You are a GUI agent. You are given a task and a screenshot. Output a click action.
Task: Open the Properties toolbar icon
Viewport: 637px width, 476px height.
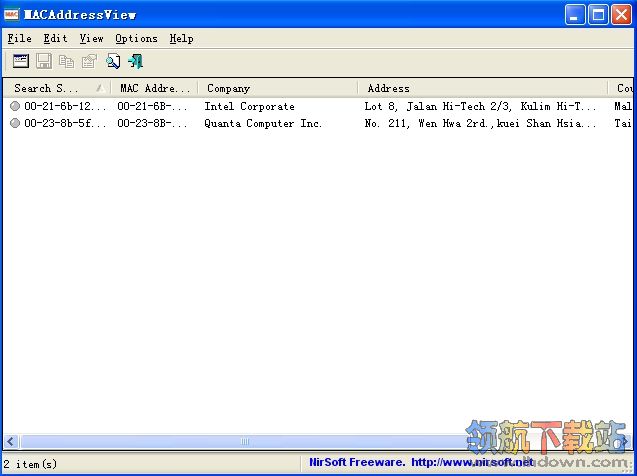pyautogui.click(x=89, y=61)
